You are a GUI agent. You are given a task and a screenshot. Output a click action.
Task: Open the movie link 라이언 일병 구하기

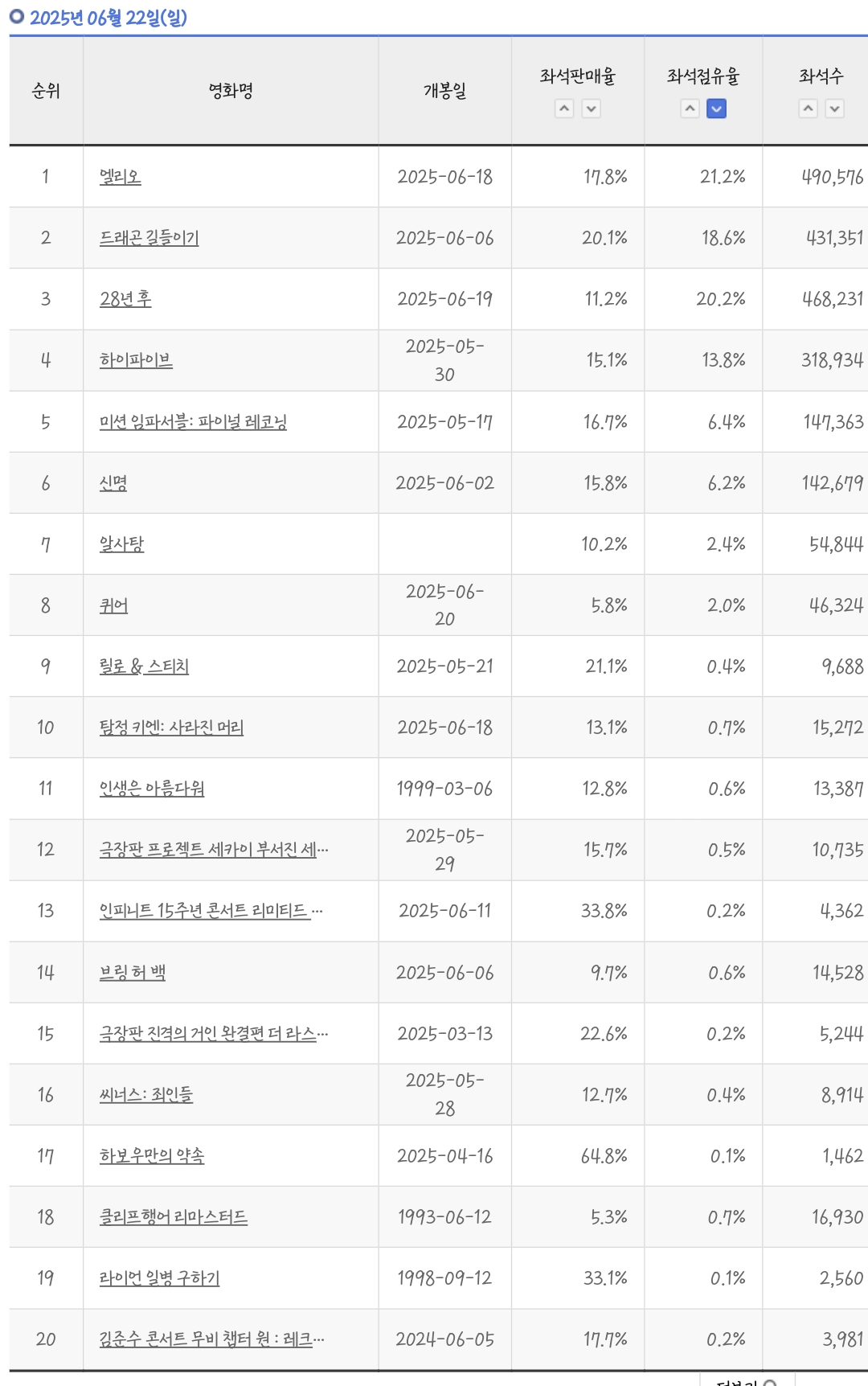click(159, 1277)
